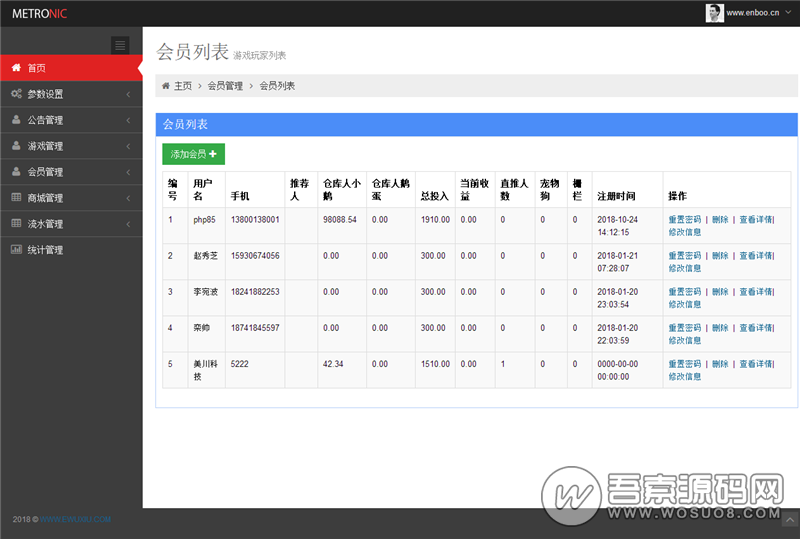Click the user icon beside 公告管理
Image resolution: width=800 pixels, height=539 pixels.
point(16,120)
